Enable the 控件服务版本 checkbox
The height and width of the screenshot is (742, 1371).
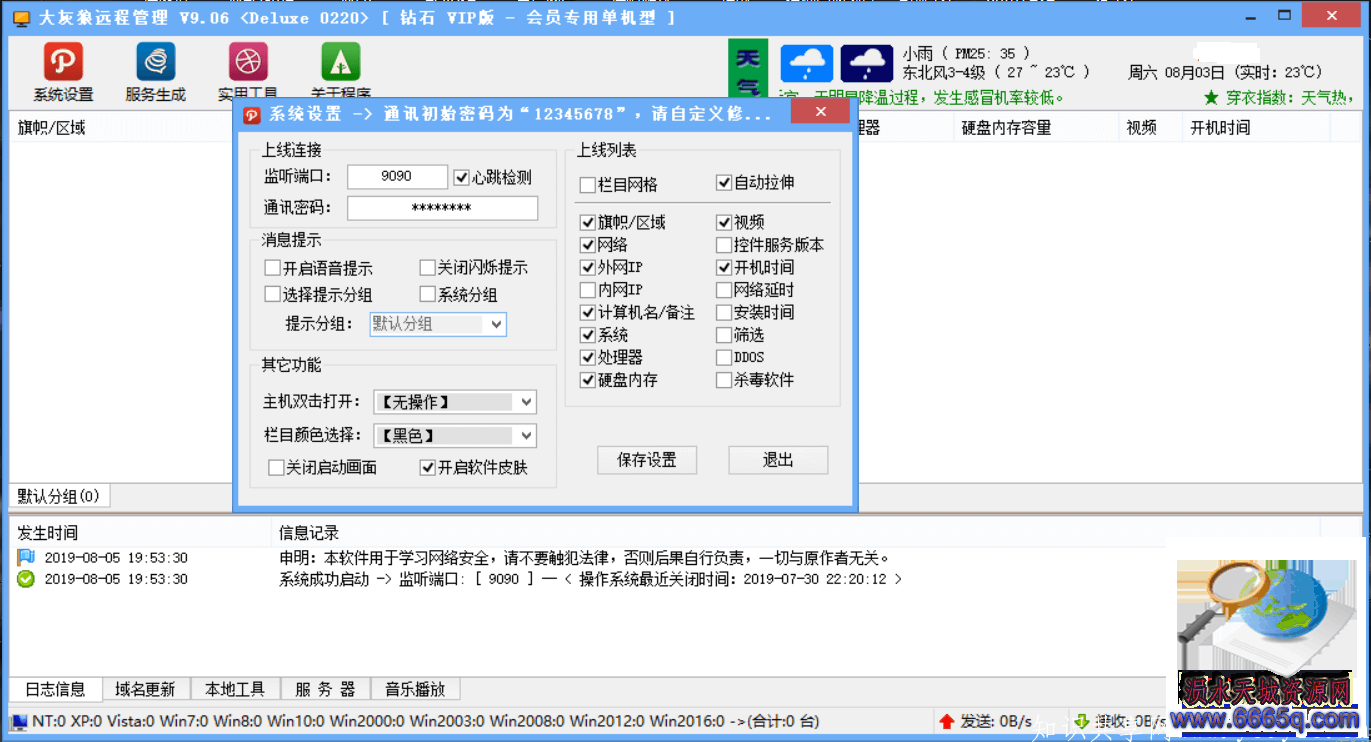pos(724,245)
